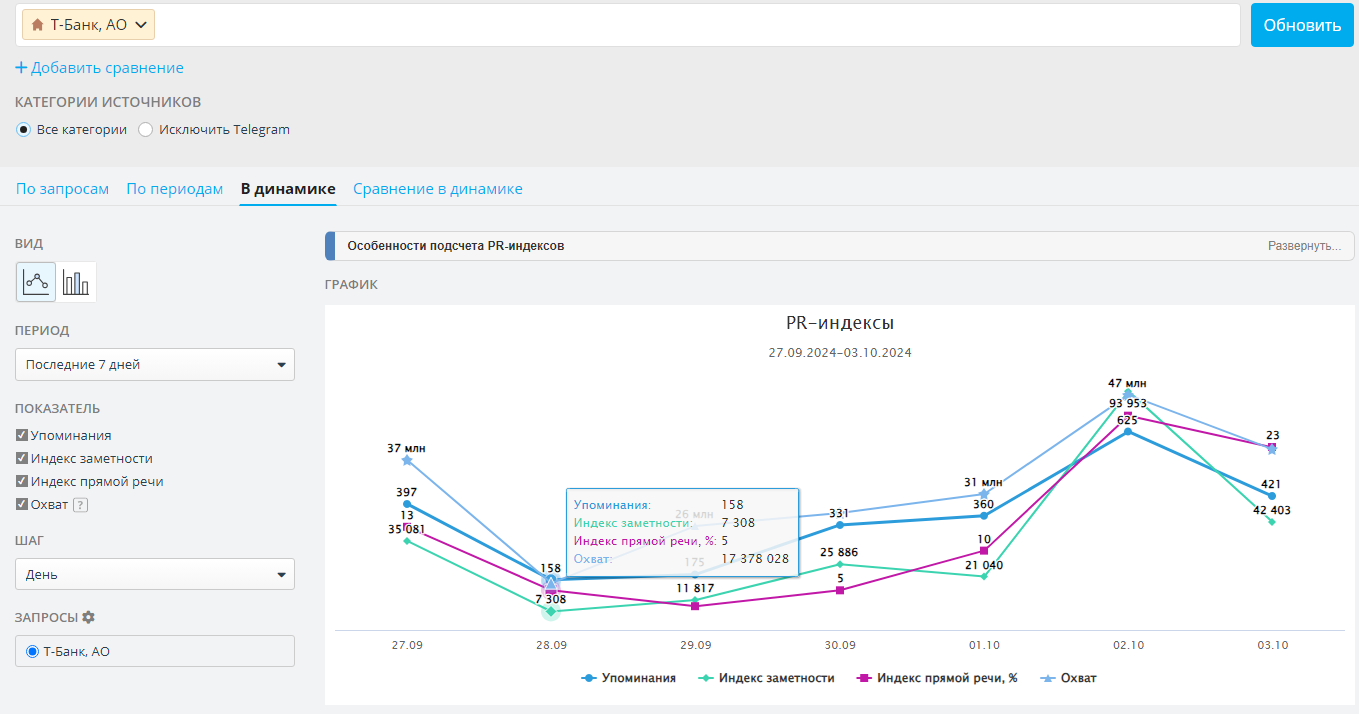Click the Особенности подсчета PR-индексов header

[456, 245]
